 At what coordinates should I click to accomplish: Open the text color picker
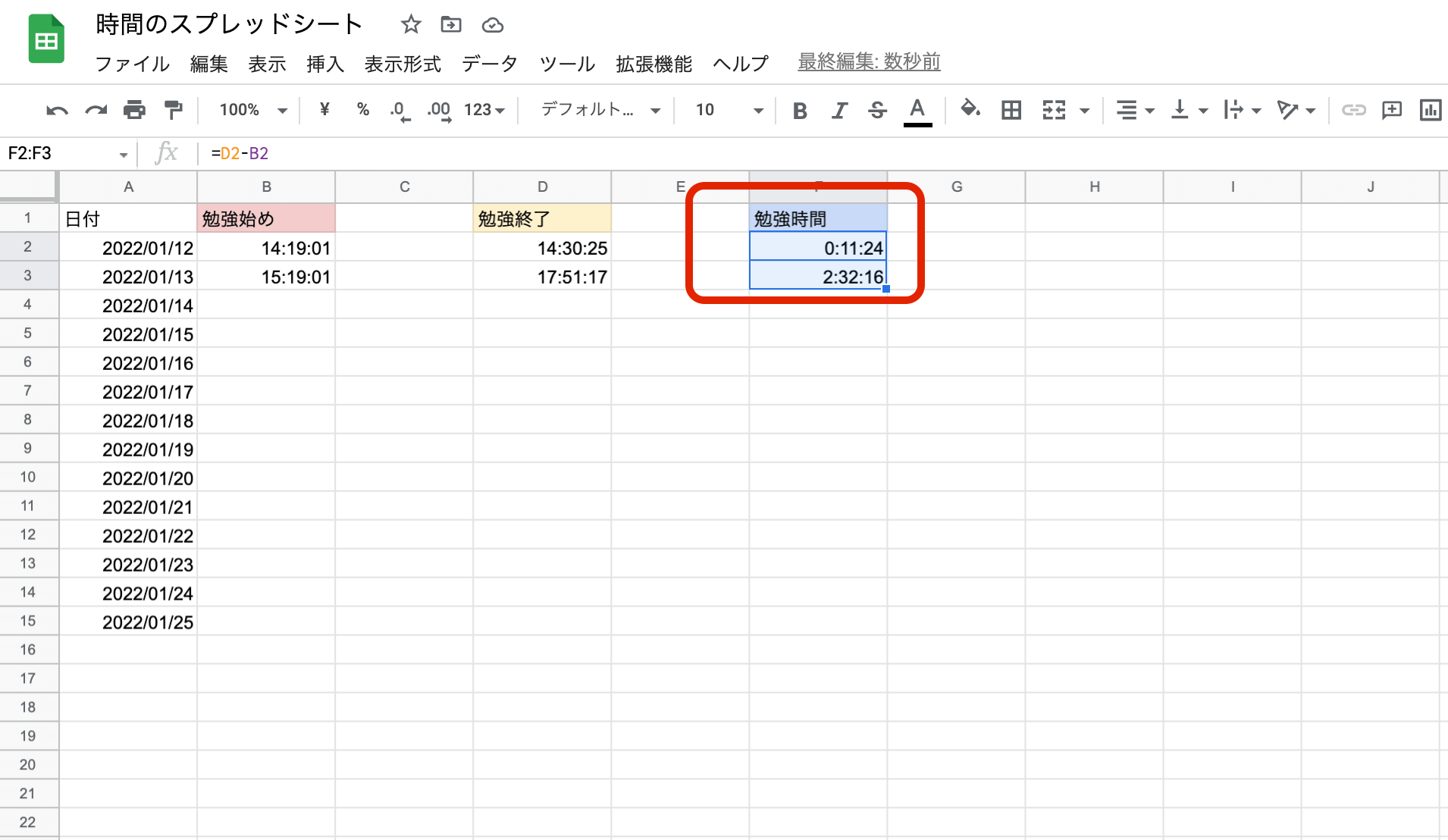coord(917,111)
